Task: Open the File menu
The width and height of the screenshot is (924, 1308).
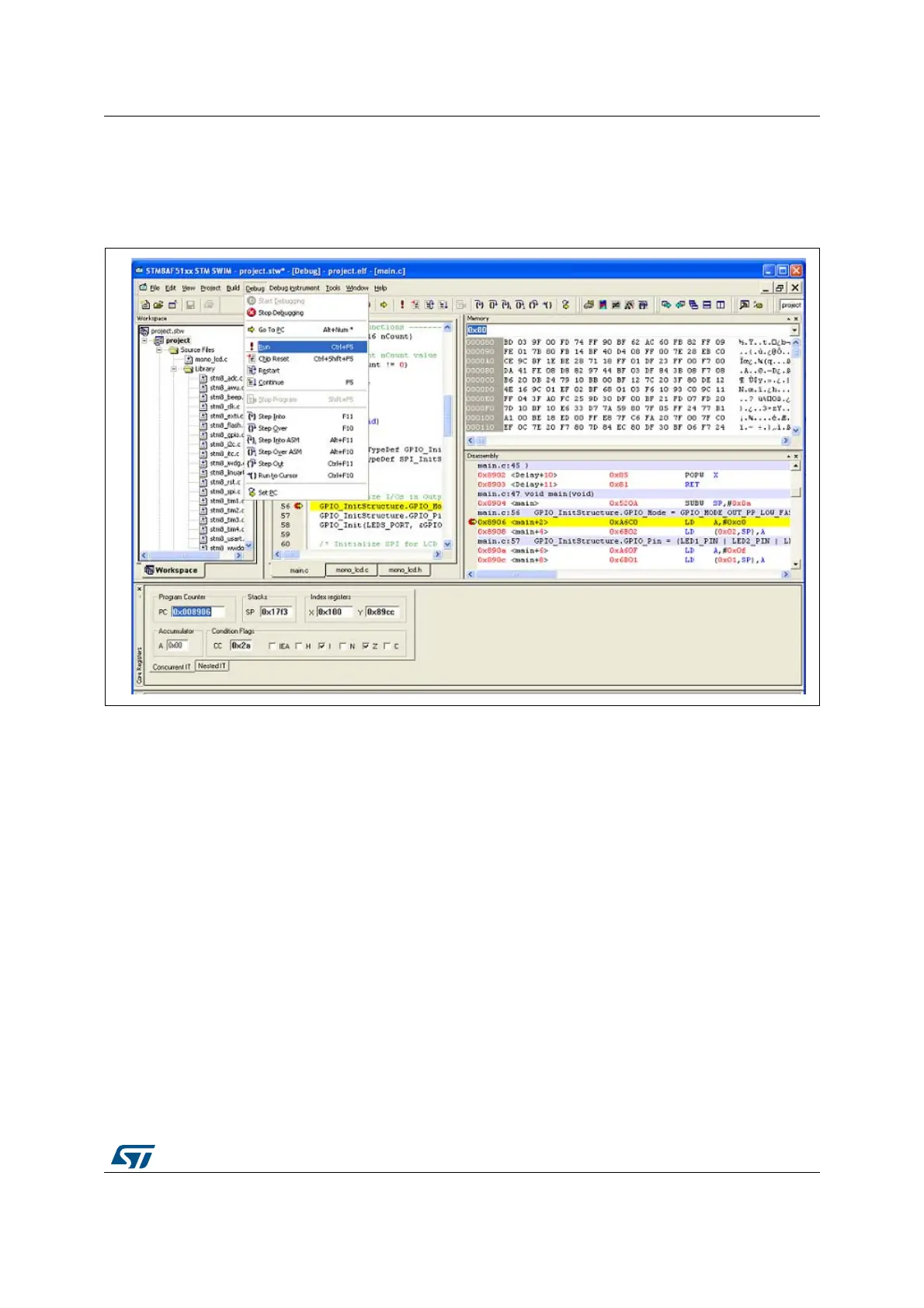Action: (155, 288)
